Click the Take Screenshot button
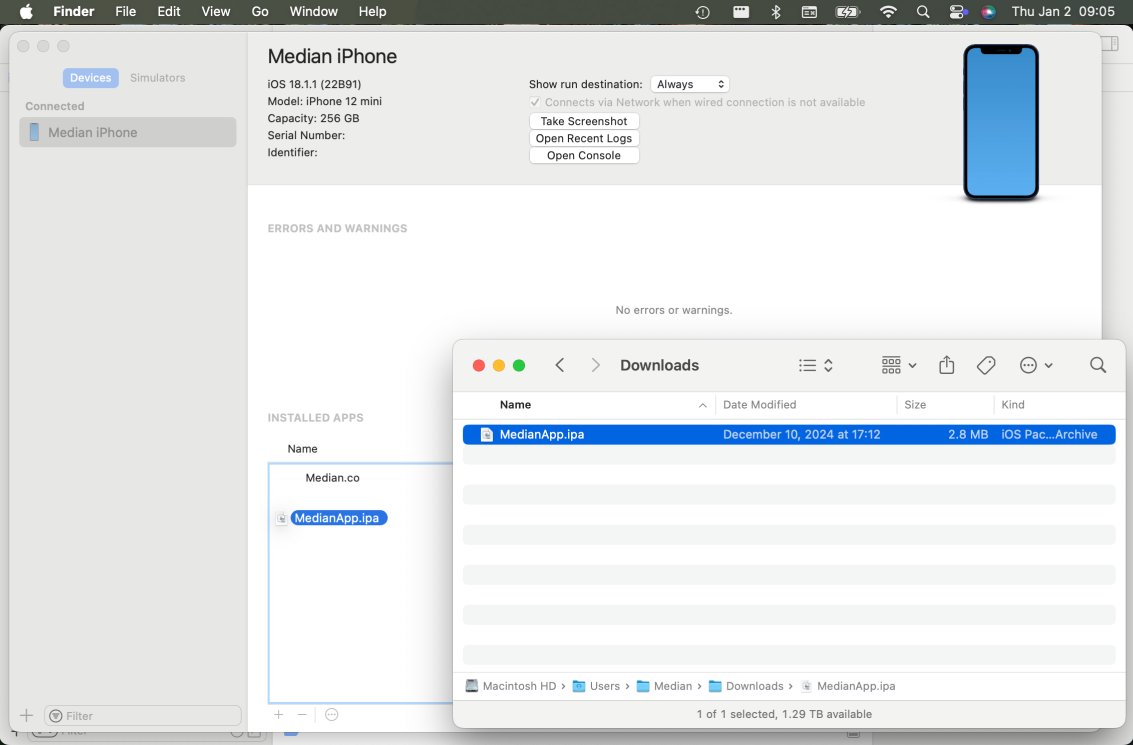The image size is (1133, 745). 583,121
